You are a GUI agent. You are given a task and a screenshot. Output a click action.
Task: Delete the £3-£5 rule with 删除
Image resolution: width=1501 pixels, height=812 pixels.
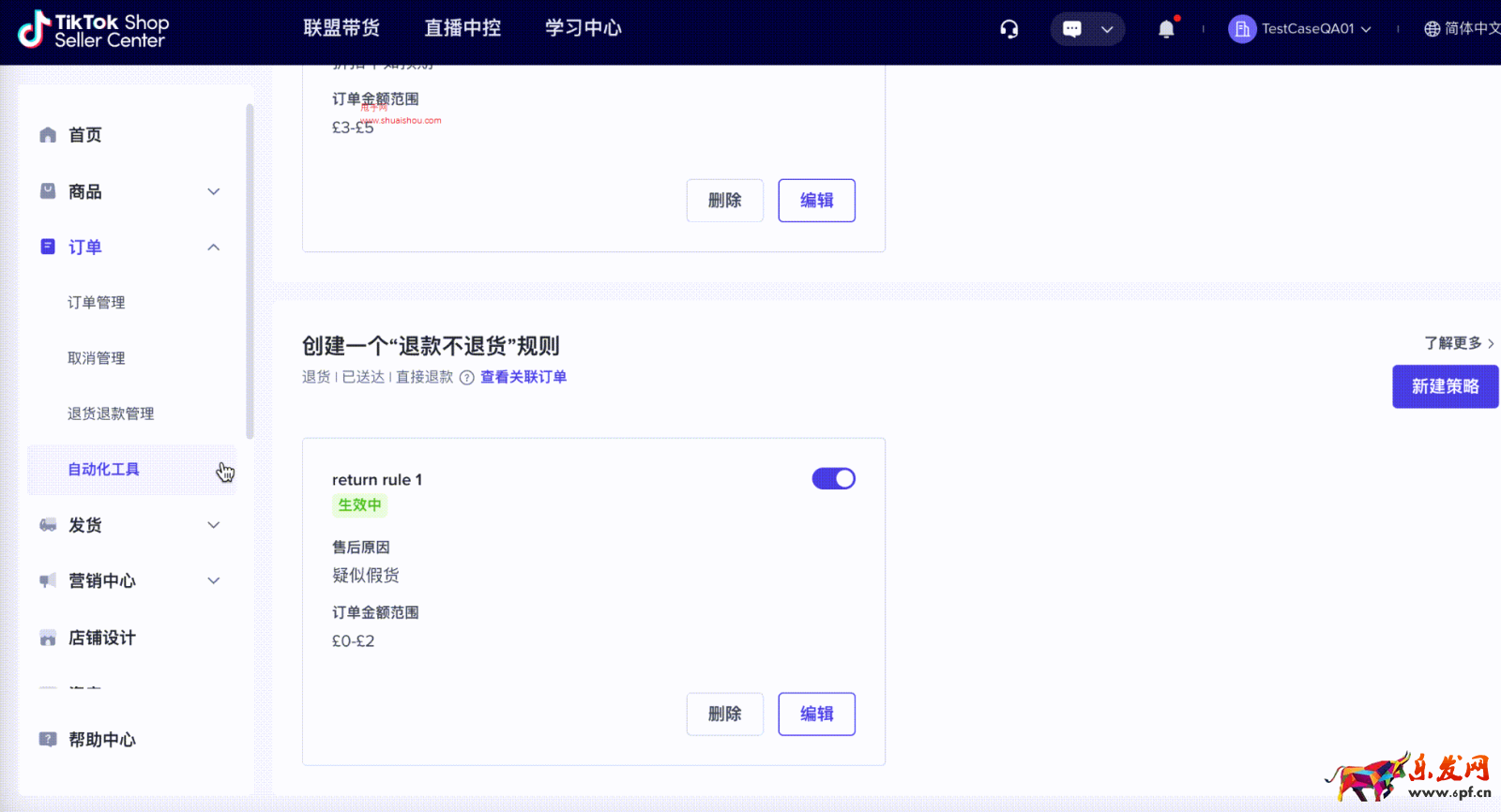click(724, 201)
